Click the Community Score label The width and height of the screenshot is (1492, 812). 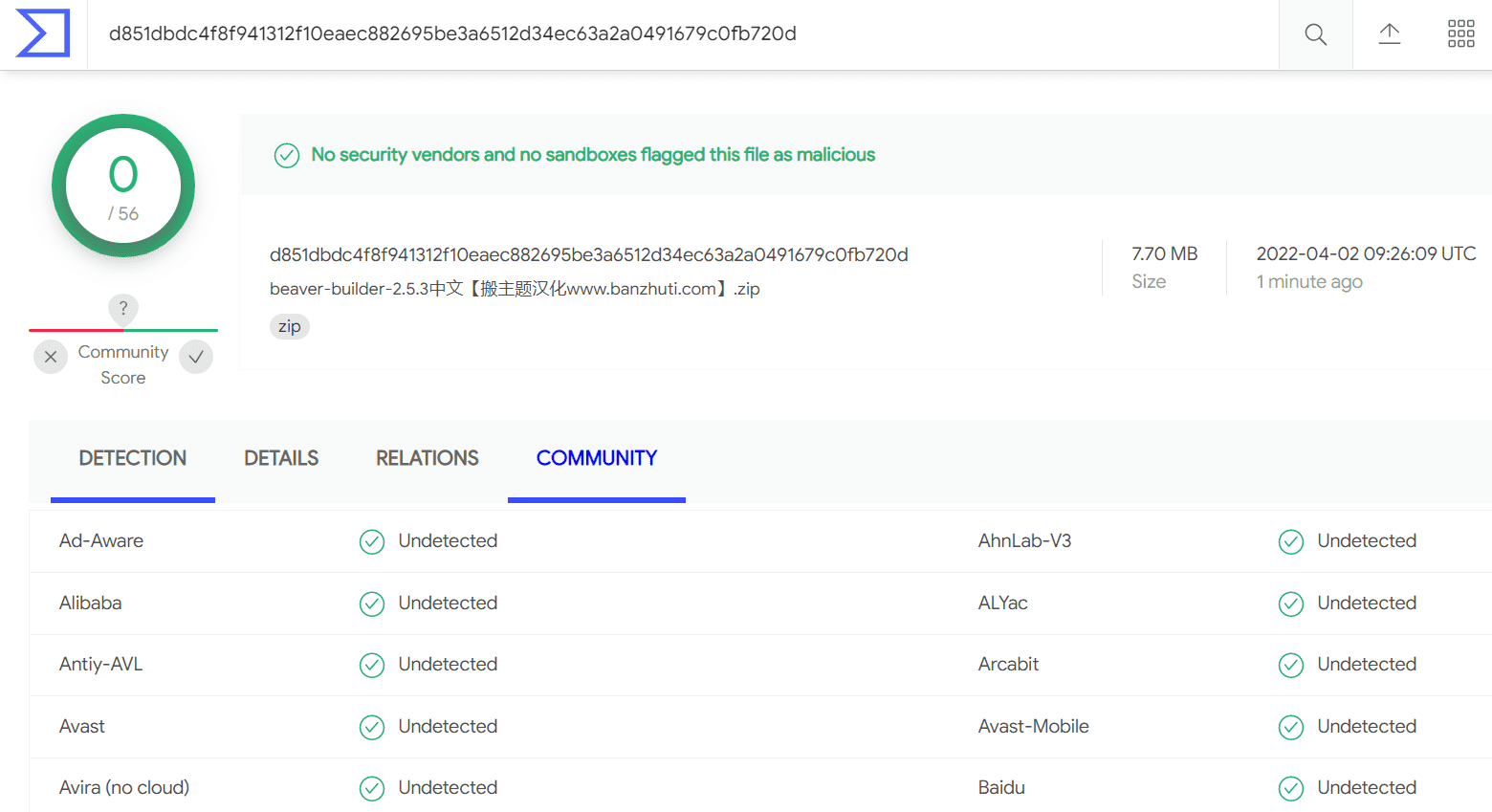123,365
